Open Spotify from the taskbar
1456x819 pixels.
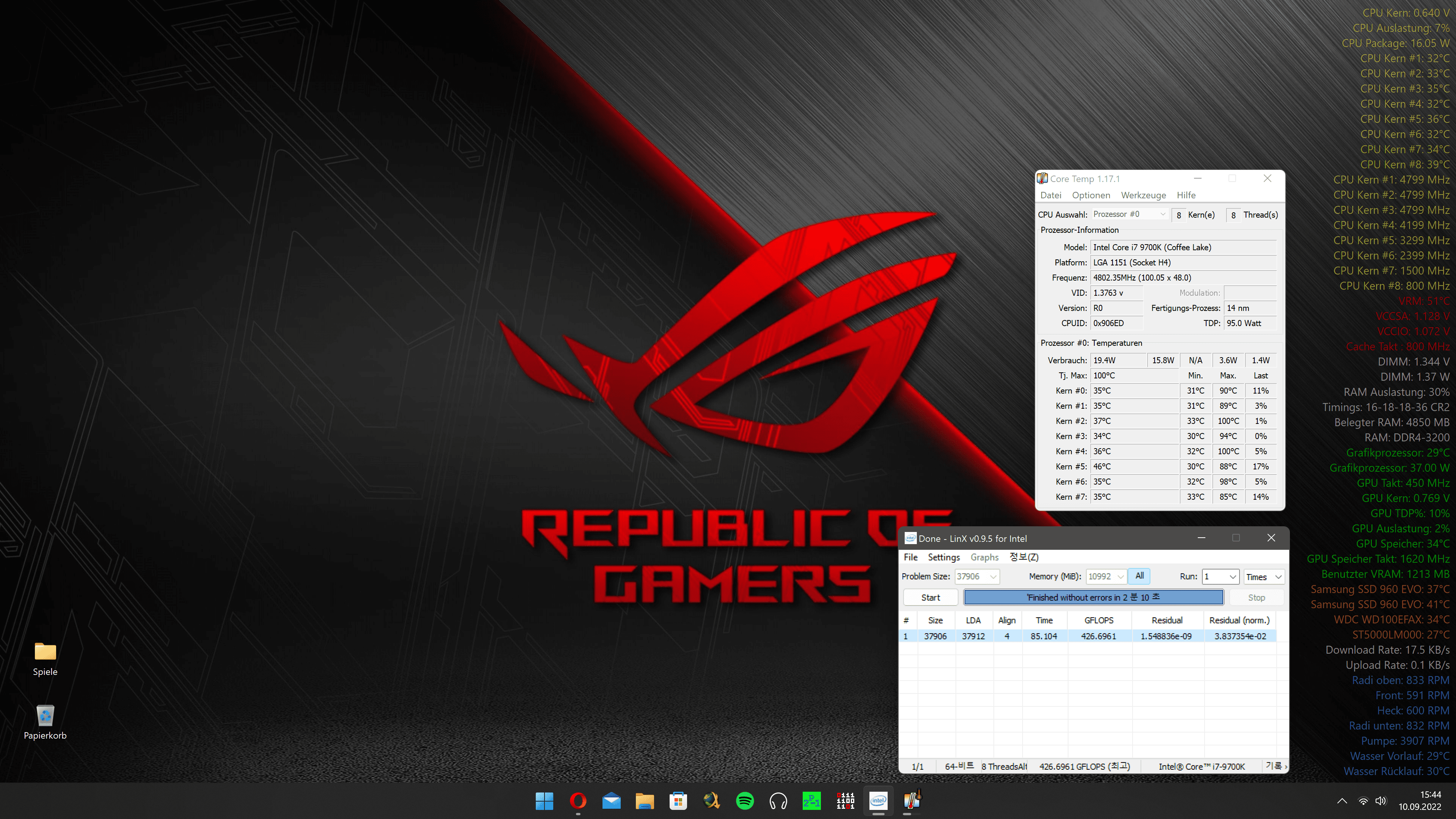click(745, 800)
